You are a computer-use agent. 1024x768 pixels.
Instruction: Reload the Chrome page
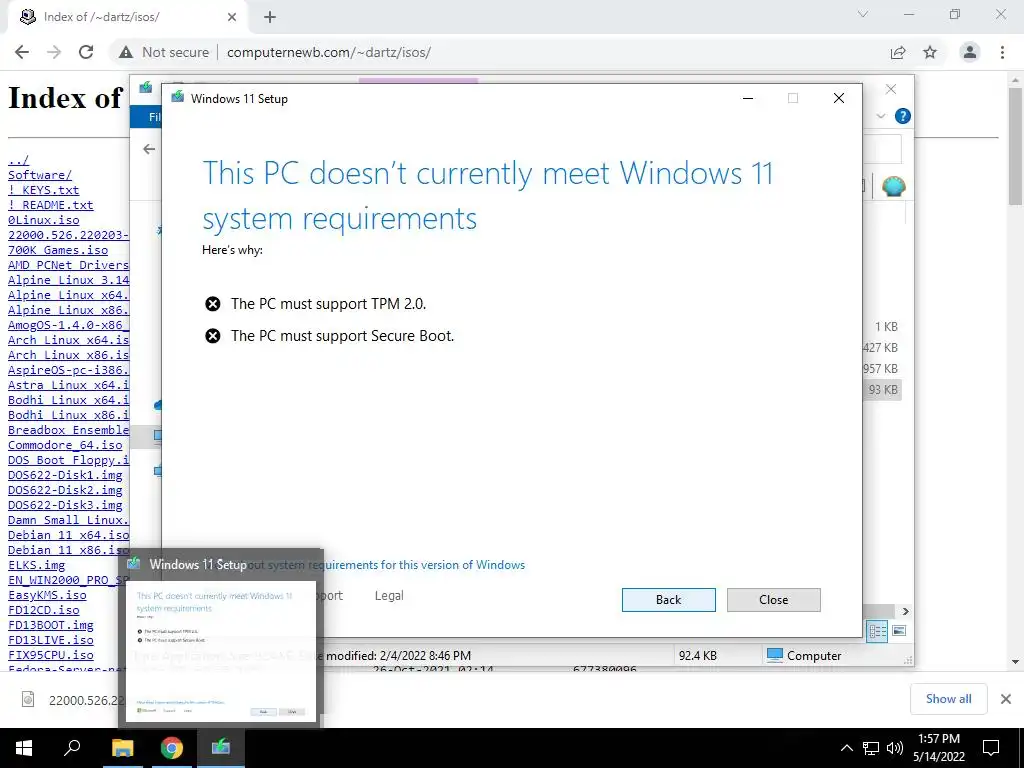[86, 52]
